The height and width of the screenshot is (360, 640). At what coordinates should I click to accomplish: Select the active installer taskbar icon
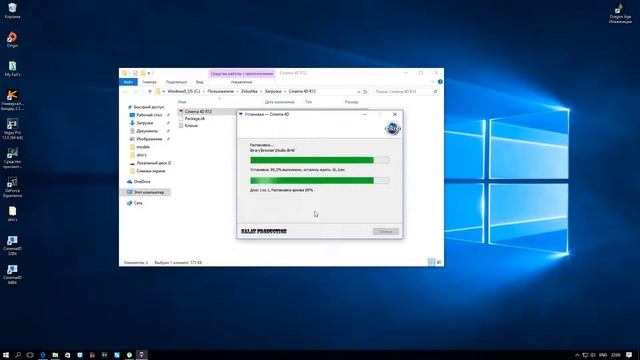click(x=142, y=355)
